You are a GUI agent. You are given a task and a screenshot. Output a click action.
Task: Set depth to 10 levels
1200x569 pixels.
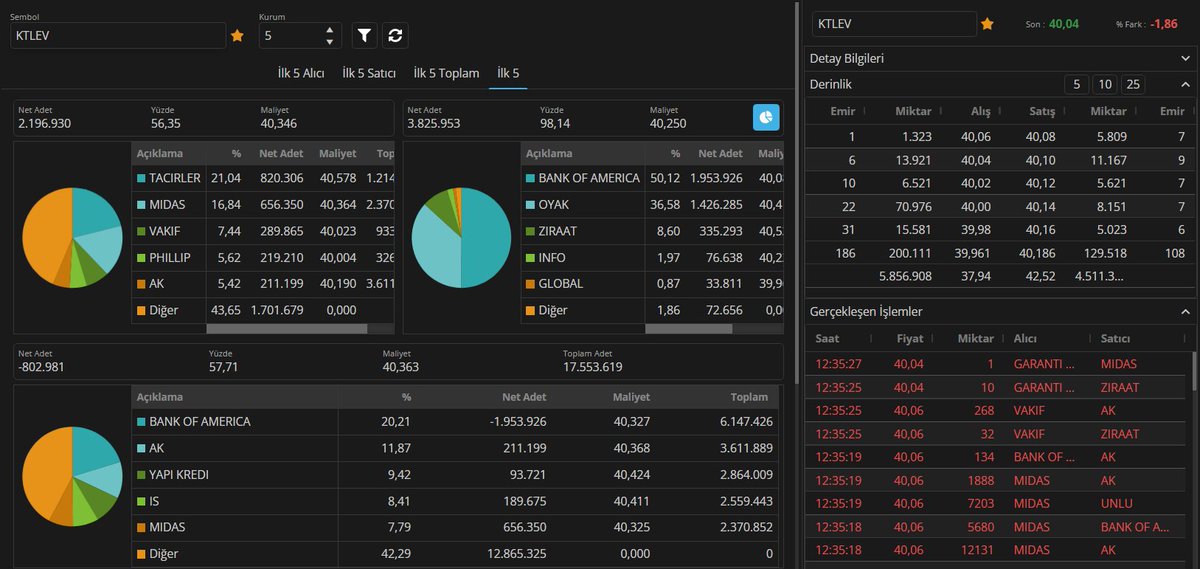tap(1104, 84)
